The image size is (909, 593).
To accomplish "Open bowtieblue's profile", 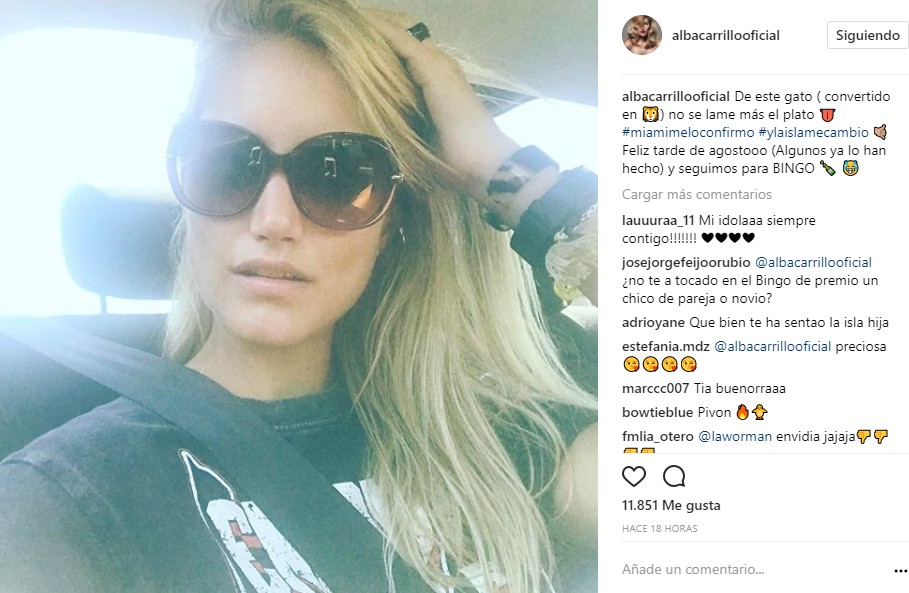I will (x=657, y=412).
